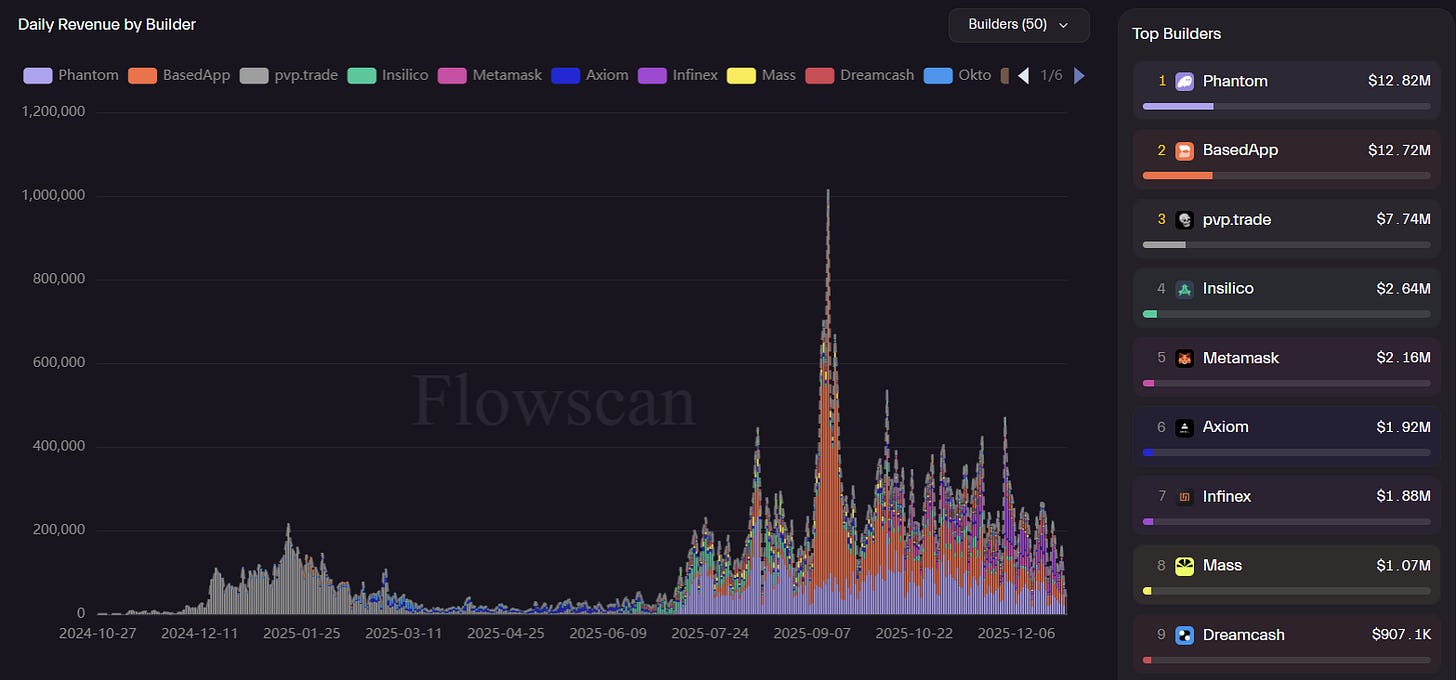Click the 600,000 y-axis label
Screen dimensions: 1456x680
tap(57, 362)
